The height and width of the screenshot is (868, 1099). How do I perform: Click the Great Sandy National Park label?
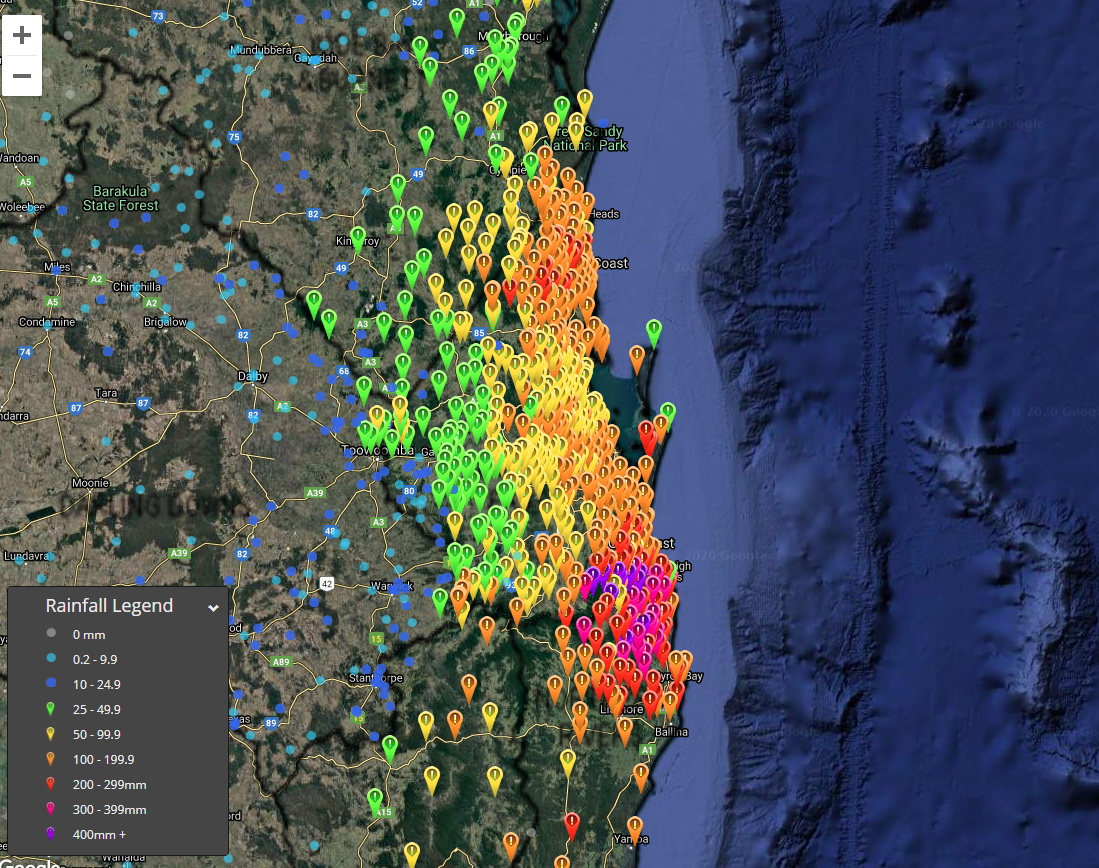pyautogui.click(x=587, y=138)
